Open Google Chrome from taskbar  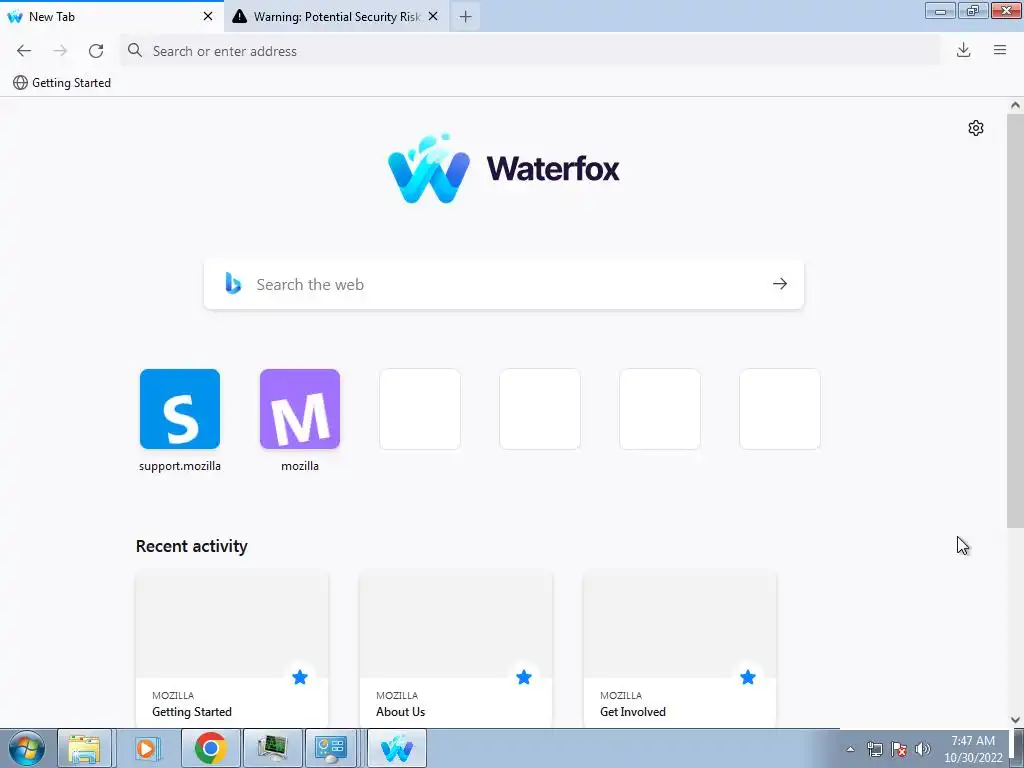[210, 748]
